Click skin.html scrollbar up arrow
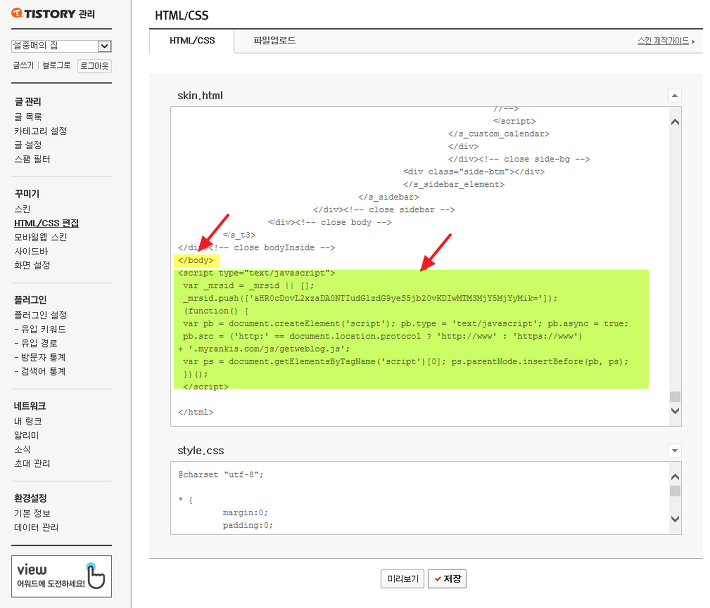 tap(675, 122)
